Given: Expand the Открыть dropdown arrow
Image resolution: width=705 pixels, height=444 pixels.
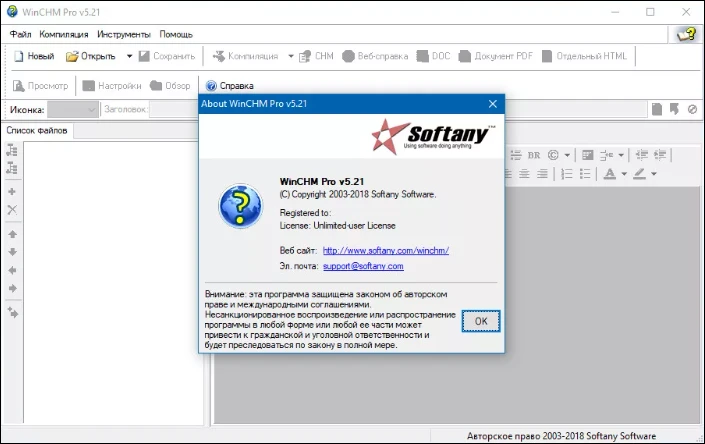Looking at the screenshot, I should (x=127, y=56).
